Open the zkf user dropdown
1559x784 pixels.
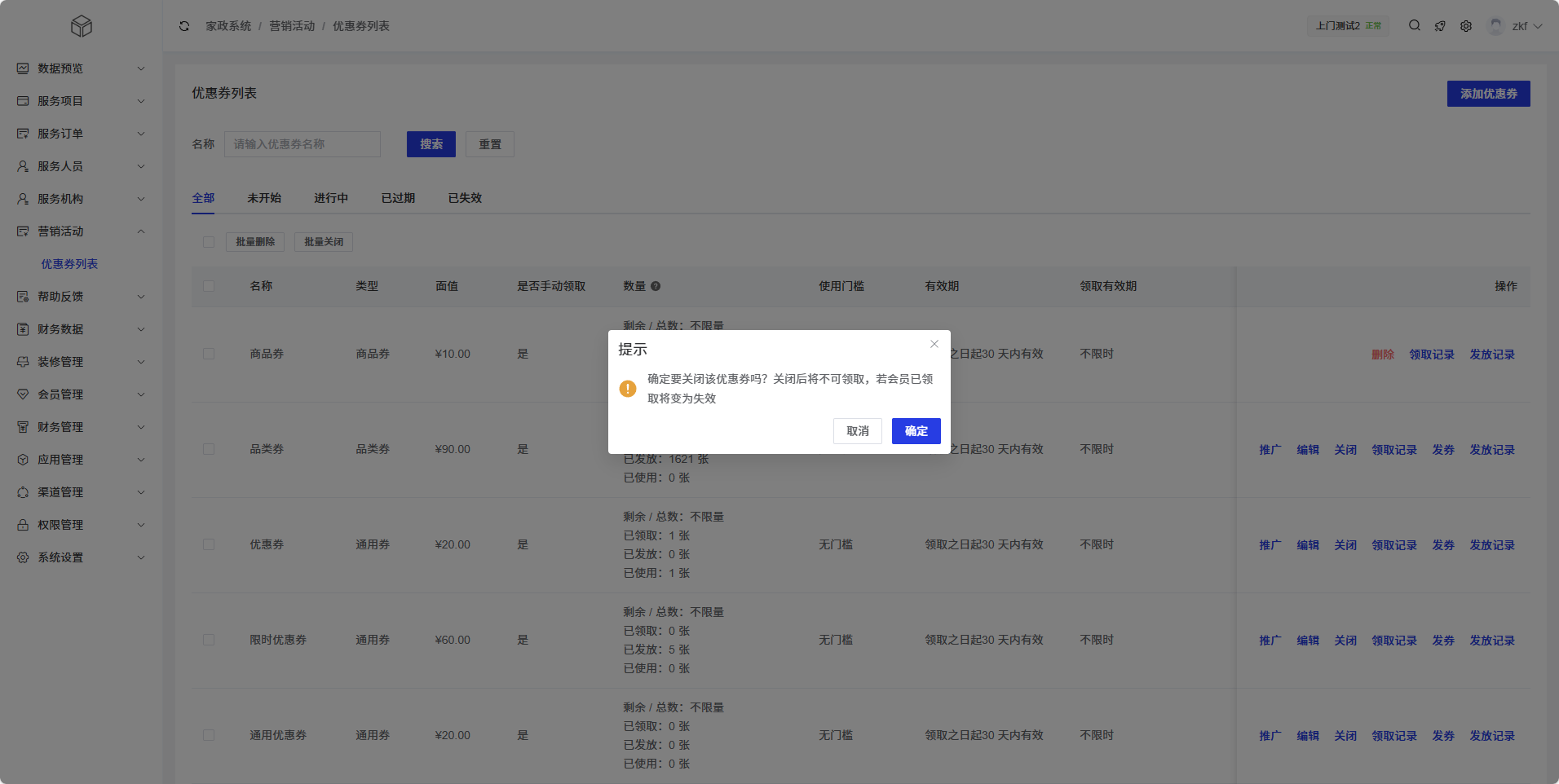coord(1518,25)
